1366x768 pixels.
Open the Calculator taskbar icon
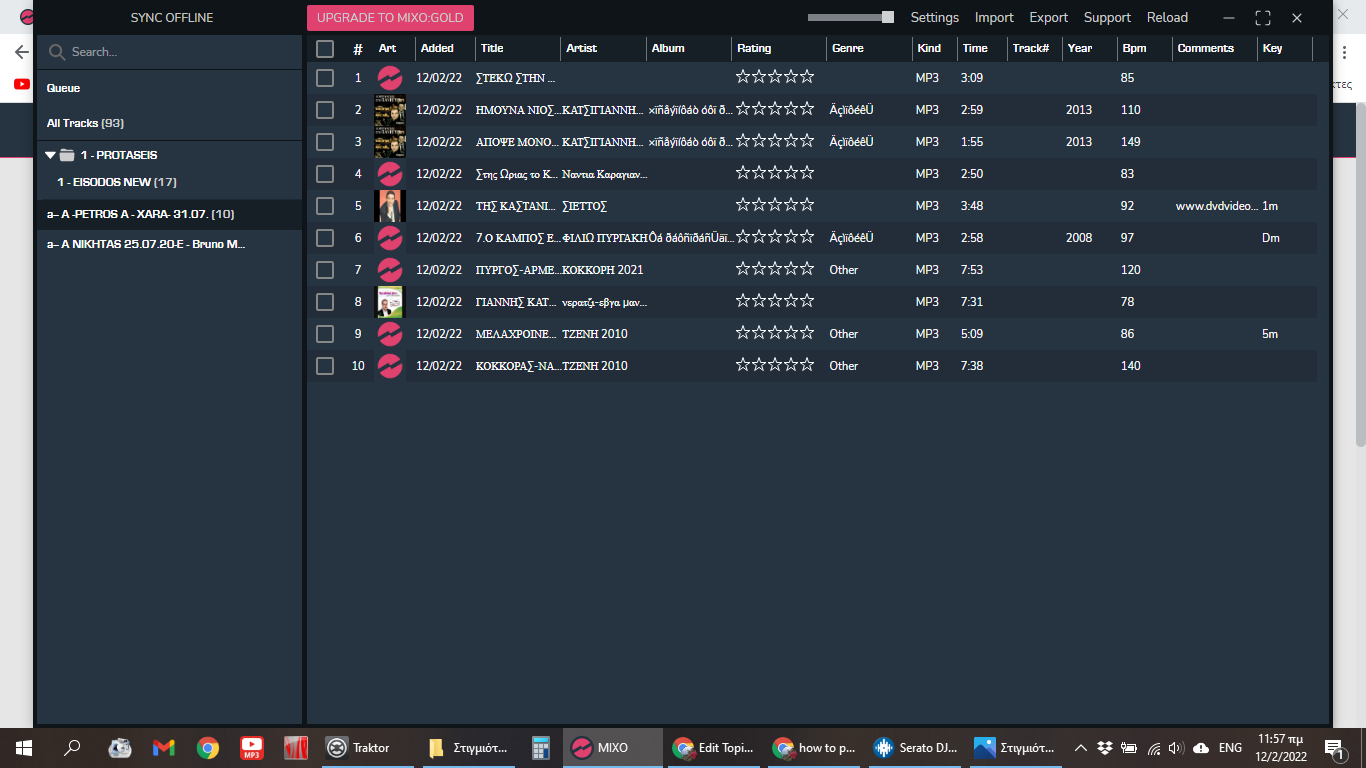[541, 747]
